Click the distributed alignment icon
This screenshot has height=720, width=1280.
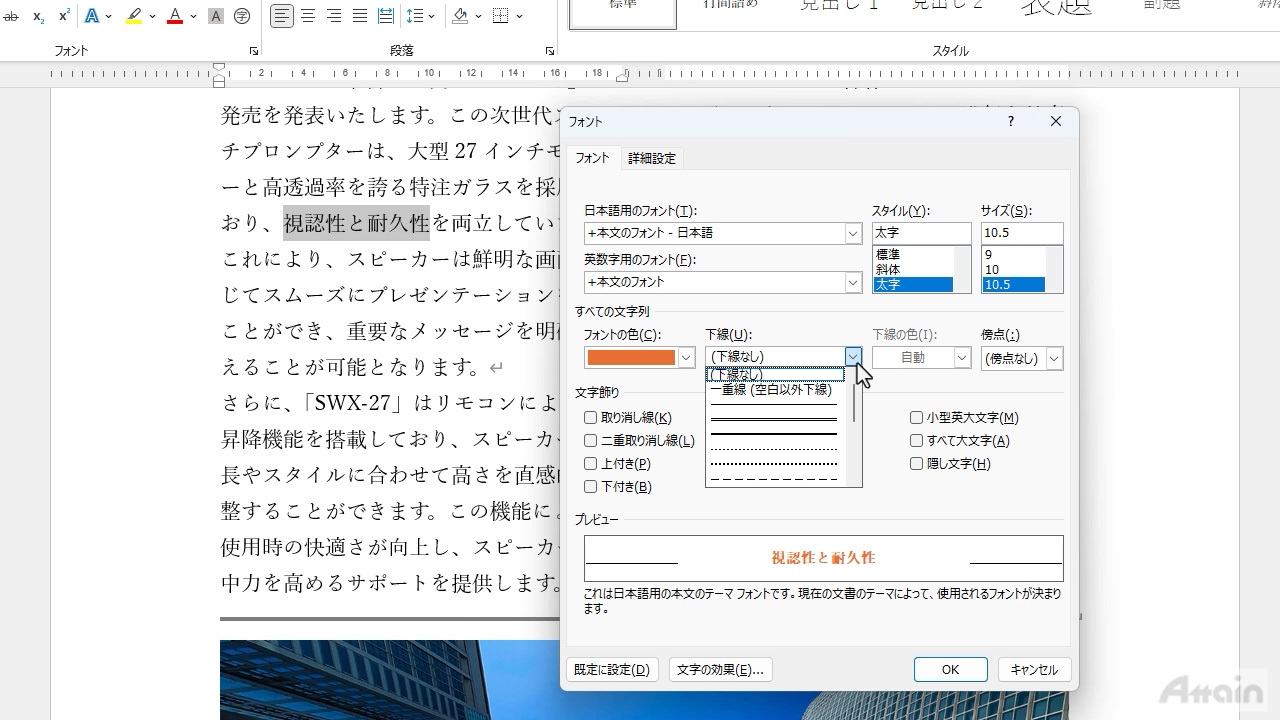pos(386,16)
